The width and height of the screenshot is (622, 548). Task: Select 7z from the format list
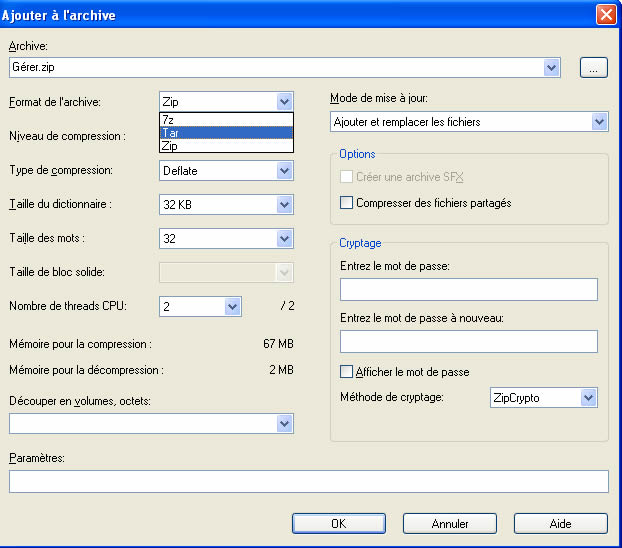[225, 119]
